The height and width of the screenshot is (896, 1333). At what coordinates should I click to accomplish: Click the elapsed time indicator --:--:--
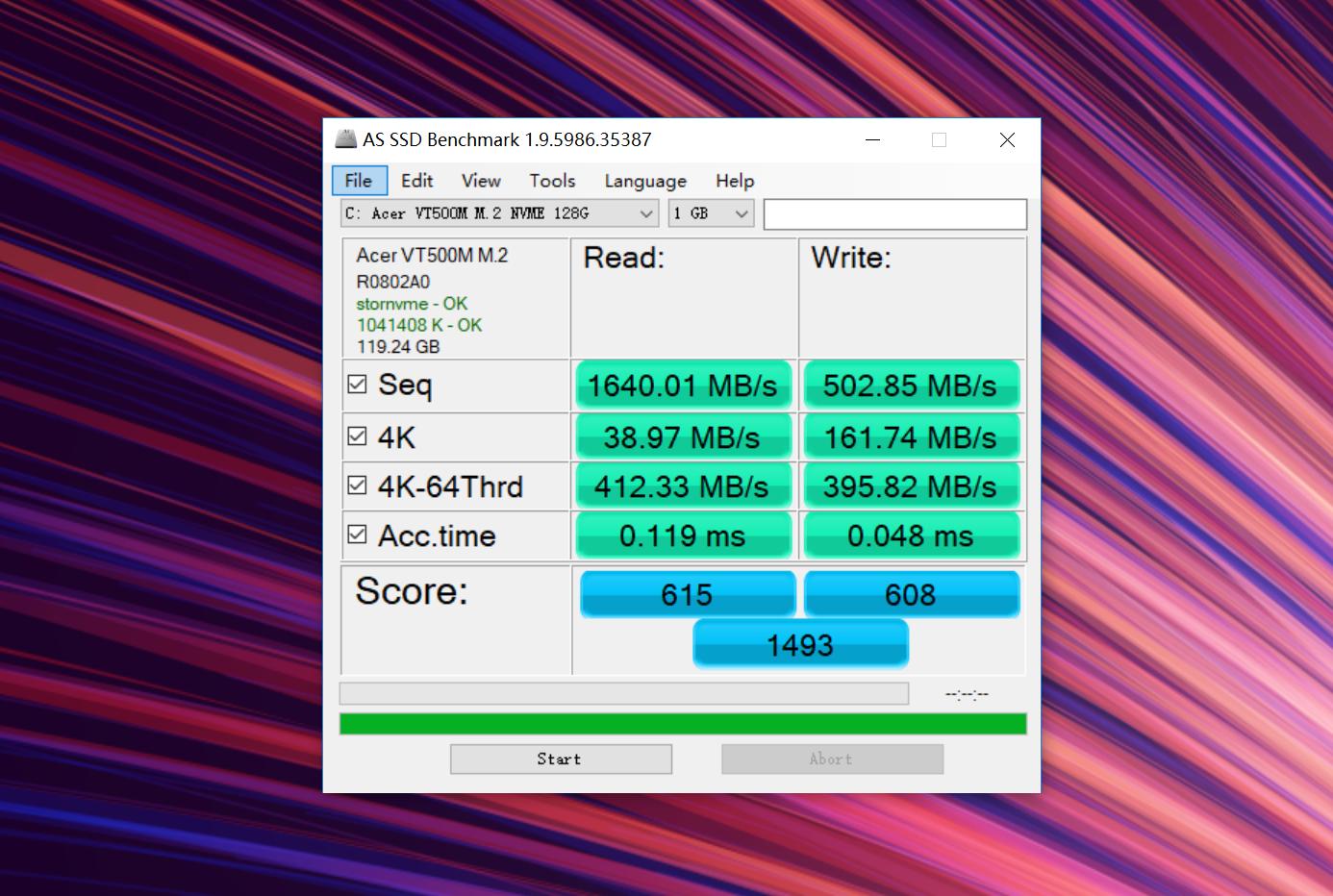967,694
